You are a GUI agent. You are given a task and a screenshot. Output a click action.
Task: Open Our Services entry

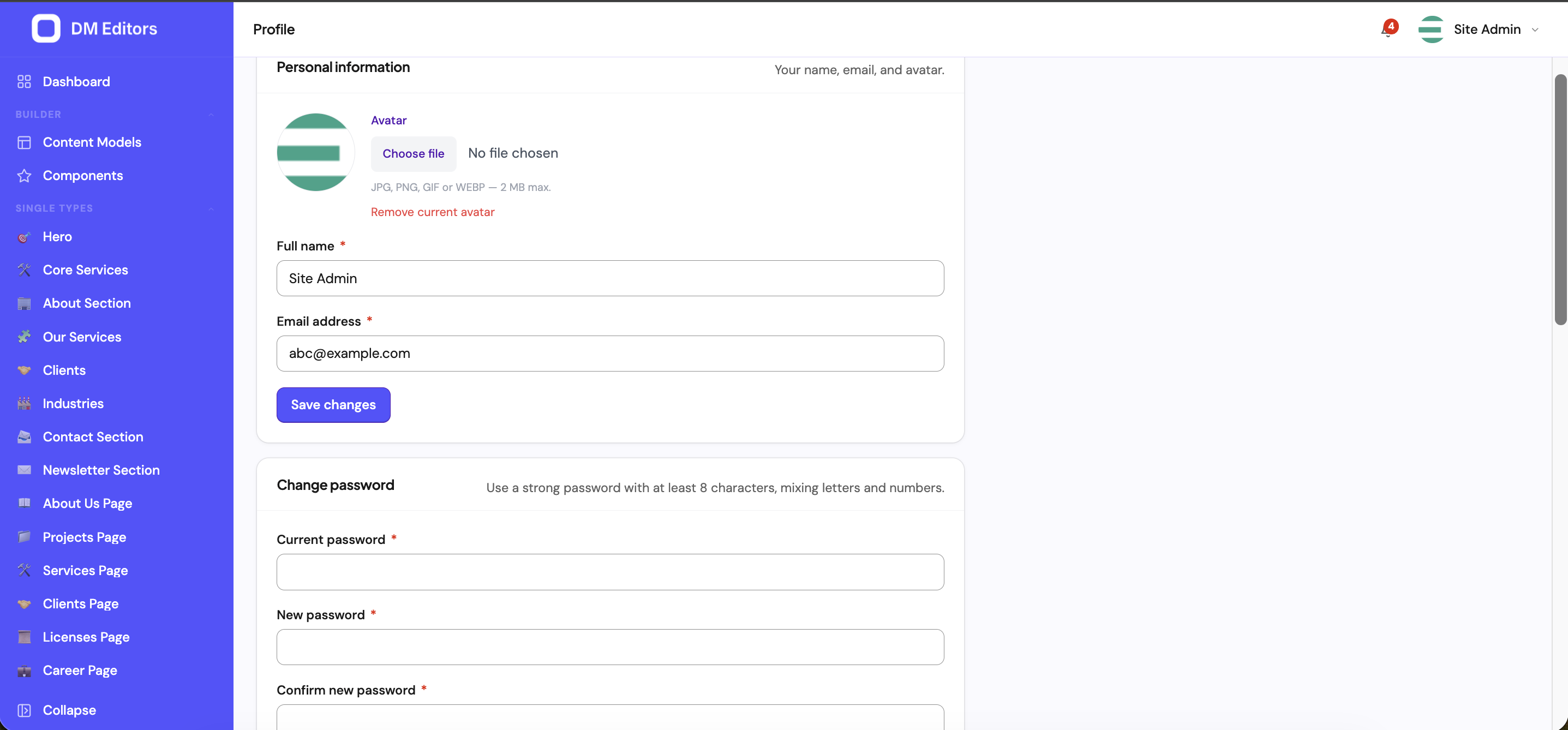[117, 337]
